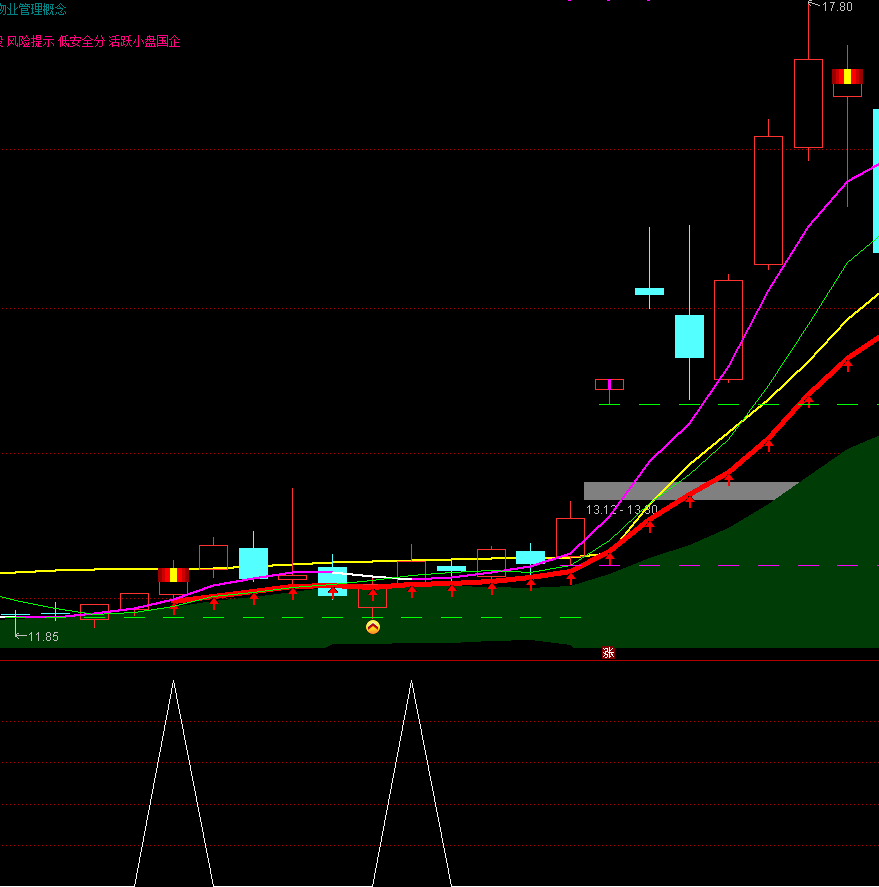Click the orange circular up-chevron signal icon

[x=373, y=627]
